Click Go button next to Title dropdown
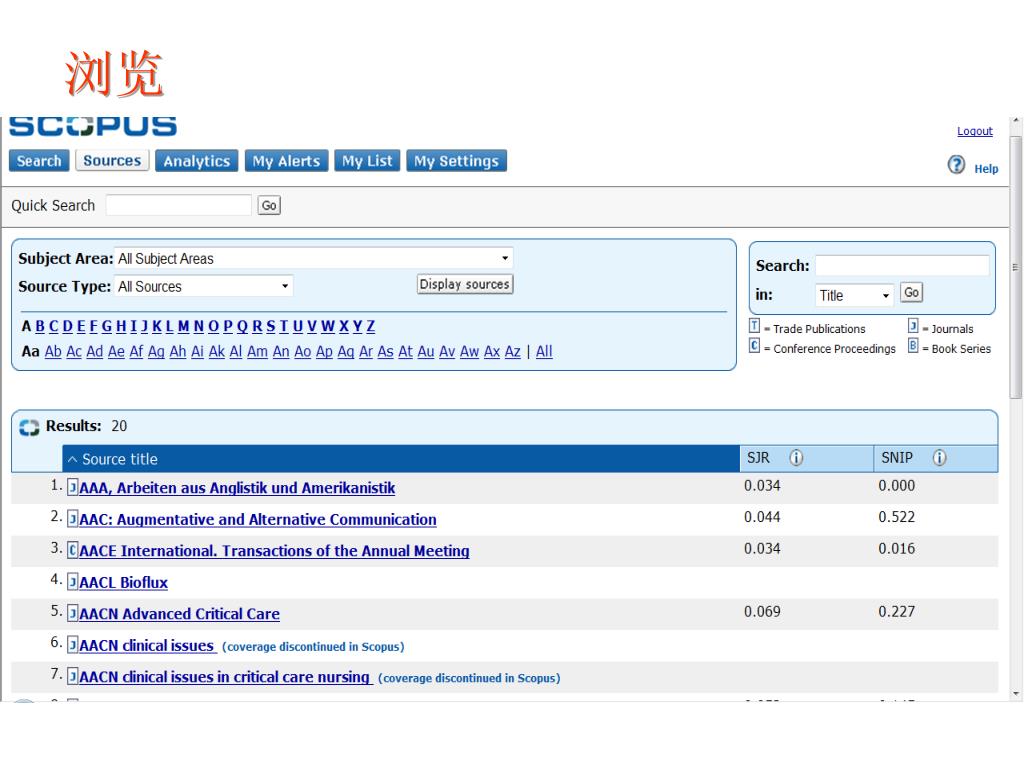 912,292
